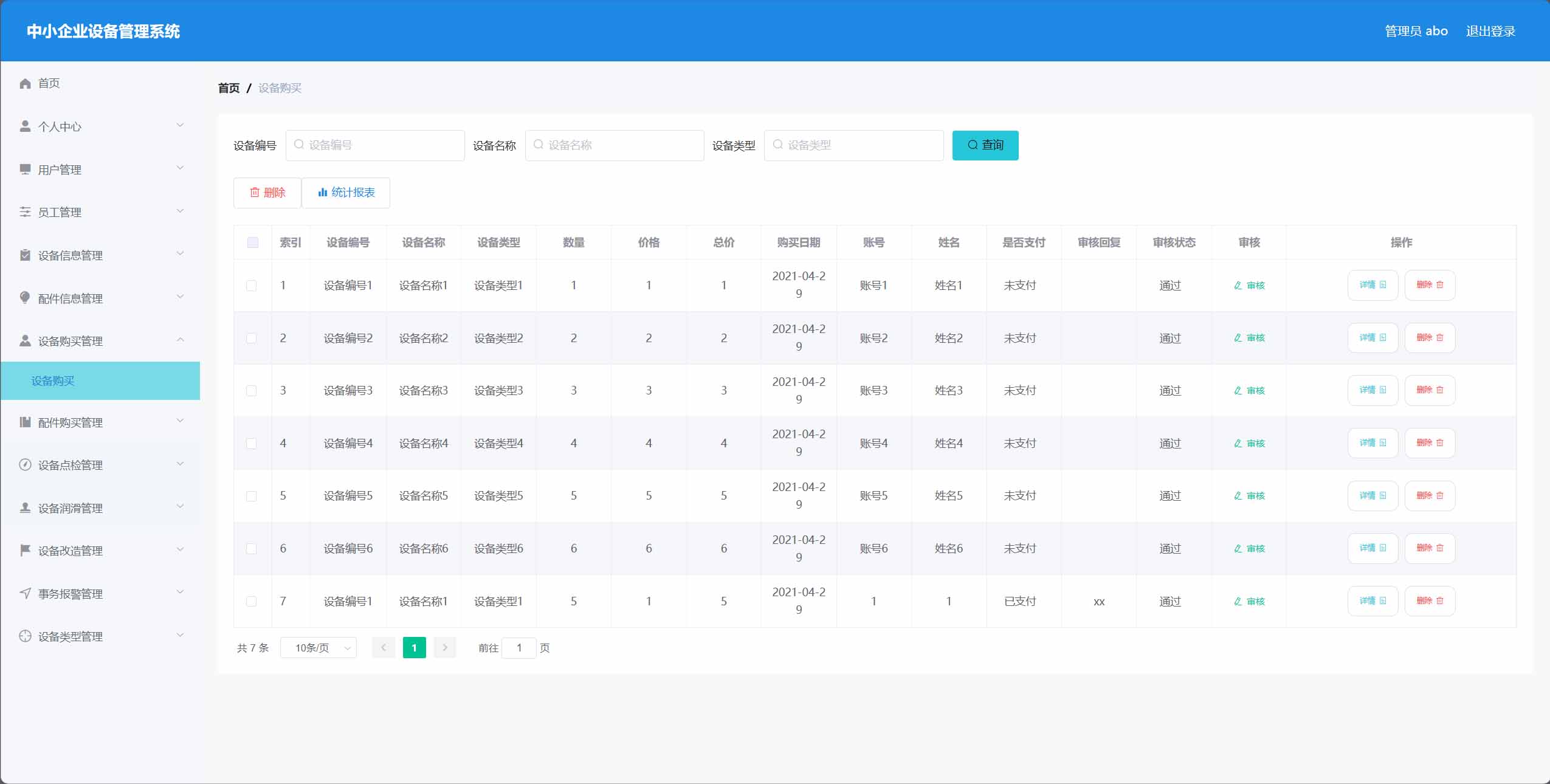
Task: Delete row index 7 with 删除 button
Action: (1430, 601)
